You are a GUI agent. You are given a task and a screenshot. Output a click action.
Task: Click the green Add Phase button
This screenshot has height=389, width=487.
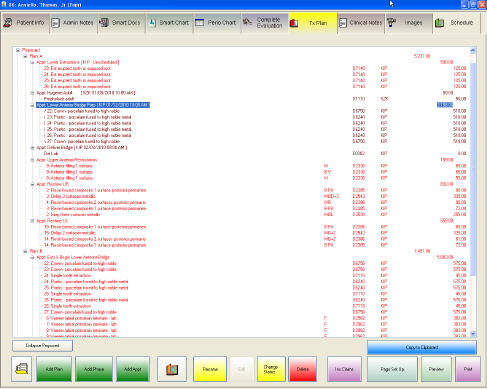[x=94, y=369]
